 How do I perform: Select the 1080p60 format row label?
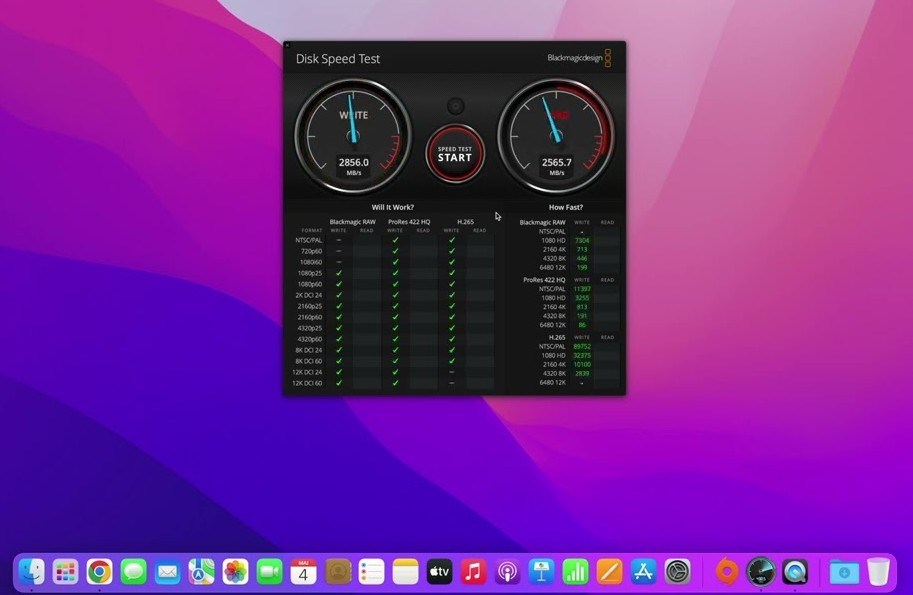[310, 284]
